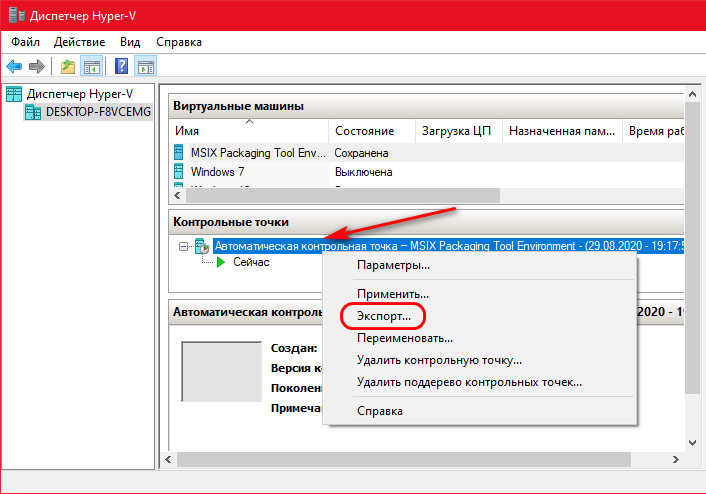Click the Диспетчер Hyper-V tree root icon
This screenshot has height=494, width=706.
click(x=14, y=94)
